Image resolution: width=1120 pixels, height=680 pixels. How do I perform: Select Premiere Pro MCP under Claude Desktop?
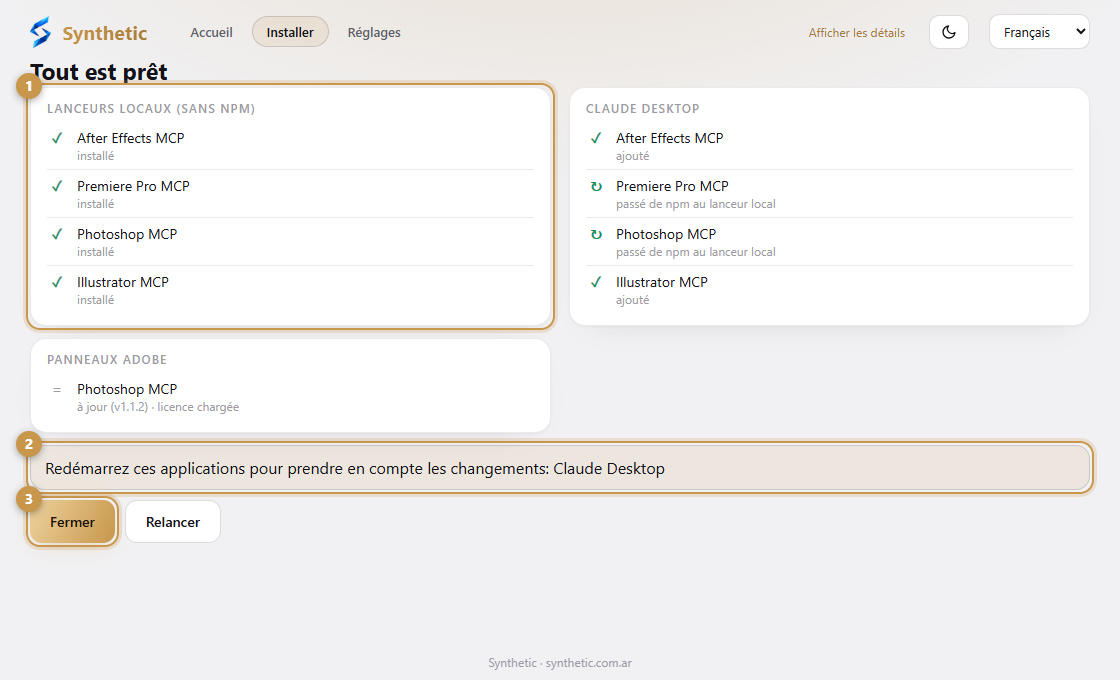coord(673,186)
